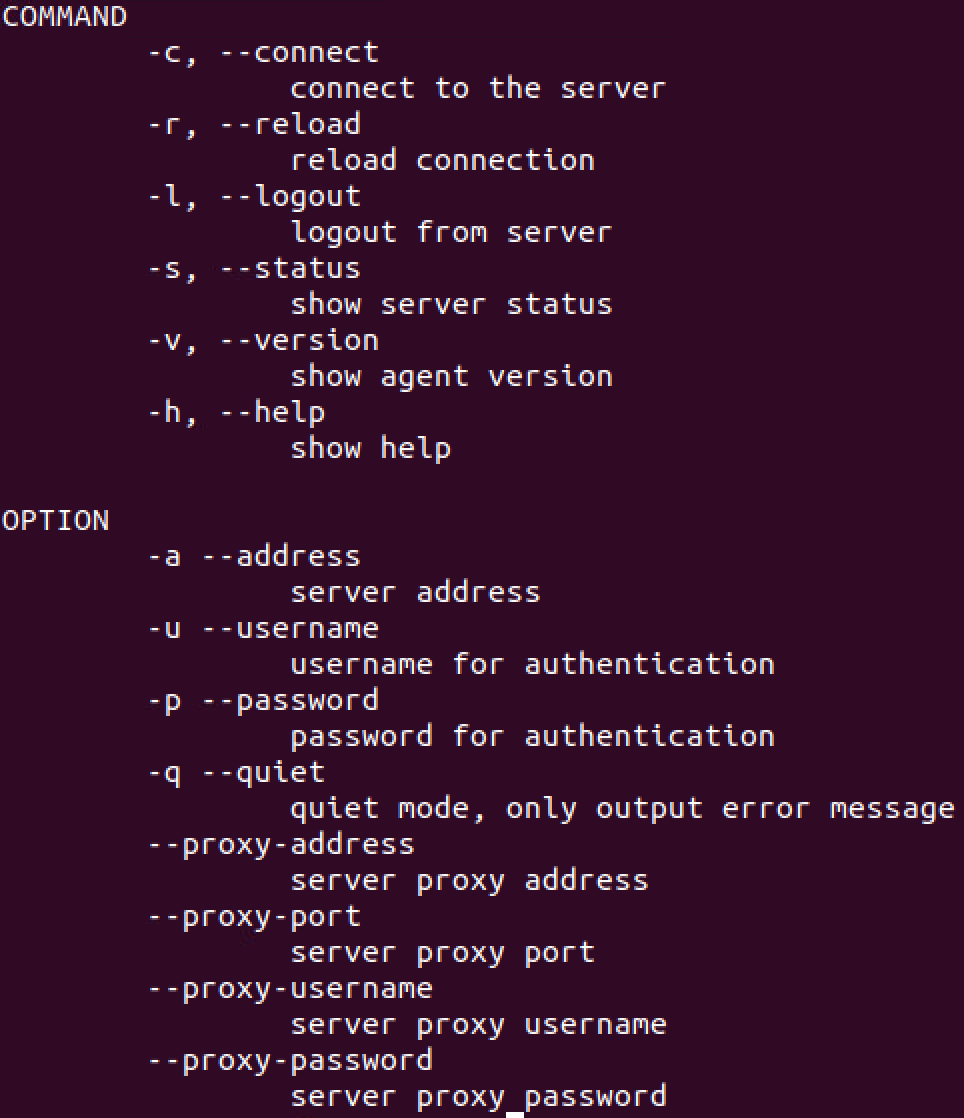Click the -c, --connect flag text
The image size is (964, 1118).
coord(263,53)
